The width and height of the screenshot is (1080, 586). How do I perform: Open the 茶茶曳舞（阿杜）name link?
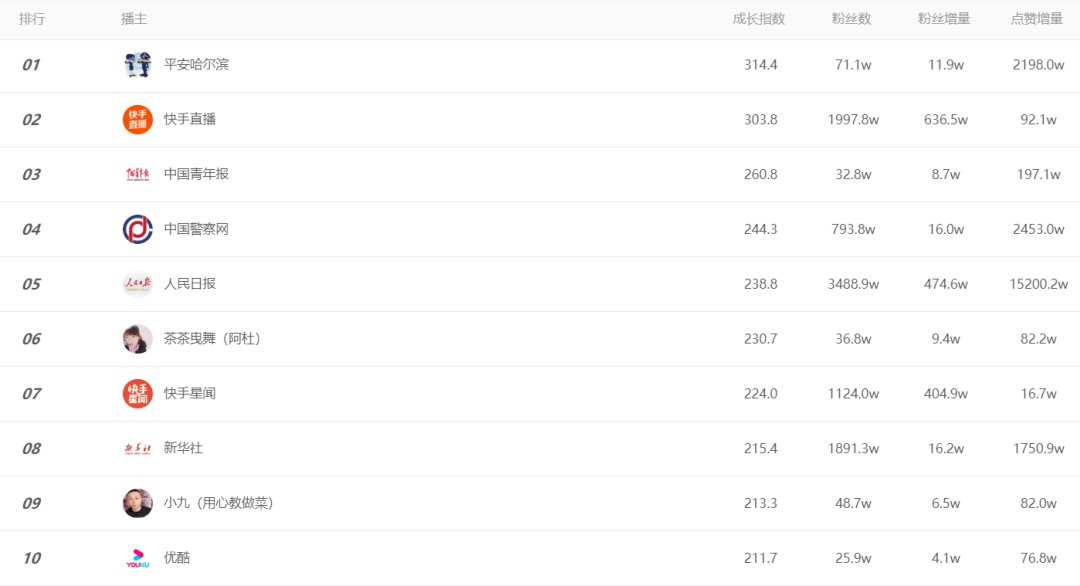point(212,339)
